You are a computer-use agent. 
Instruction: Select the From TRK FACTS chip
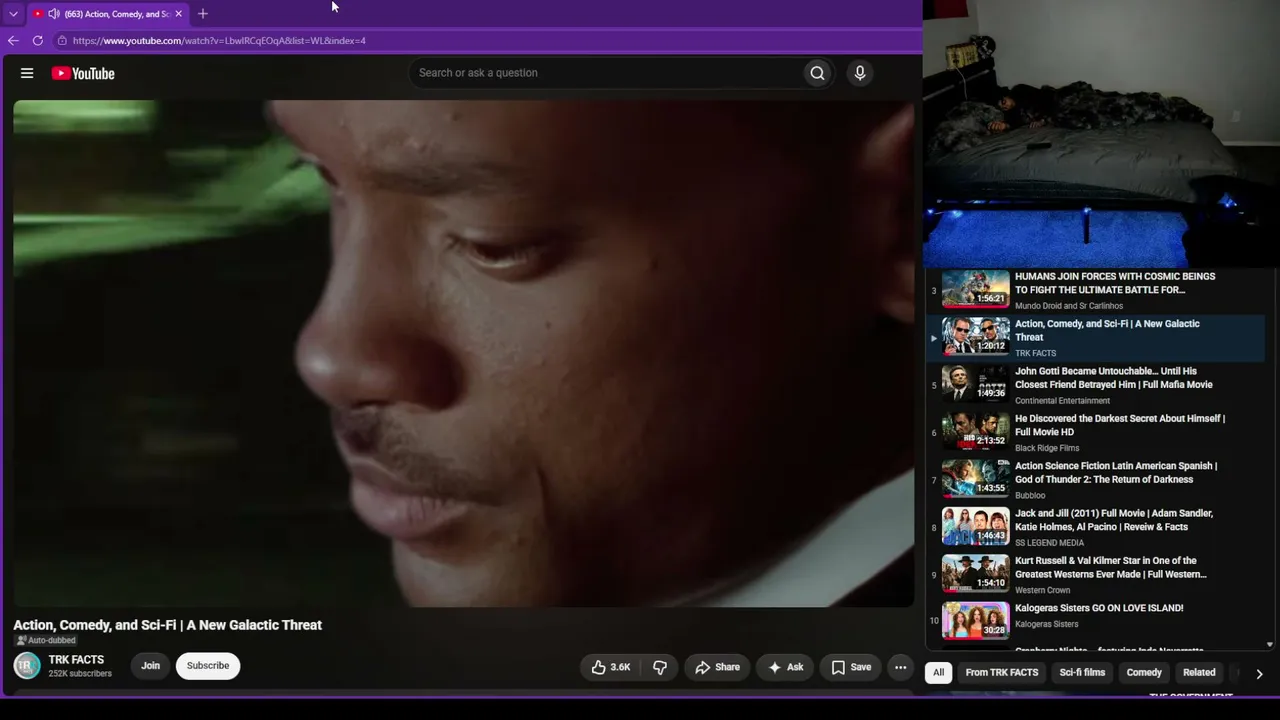coord(1002,673)
